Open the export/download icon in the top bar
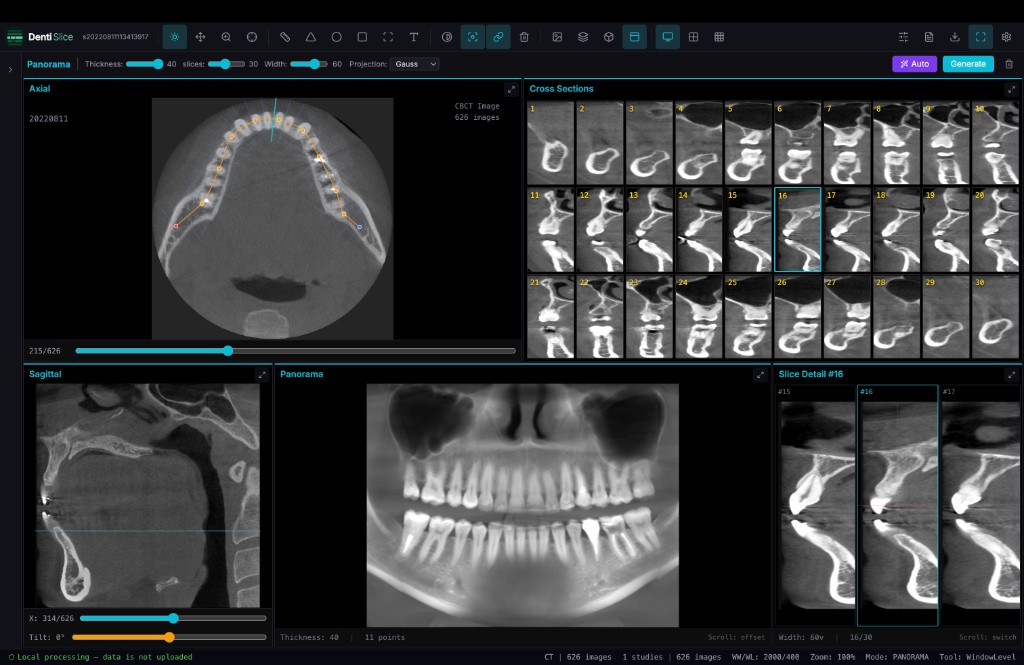Viewport: 1024px width, 665px height. click(955, 36)
